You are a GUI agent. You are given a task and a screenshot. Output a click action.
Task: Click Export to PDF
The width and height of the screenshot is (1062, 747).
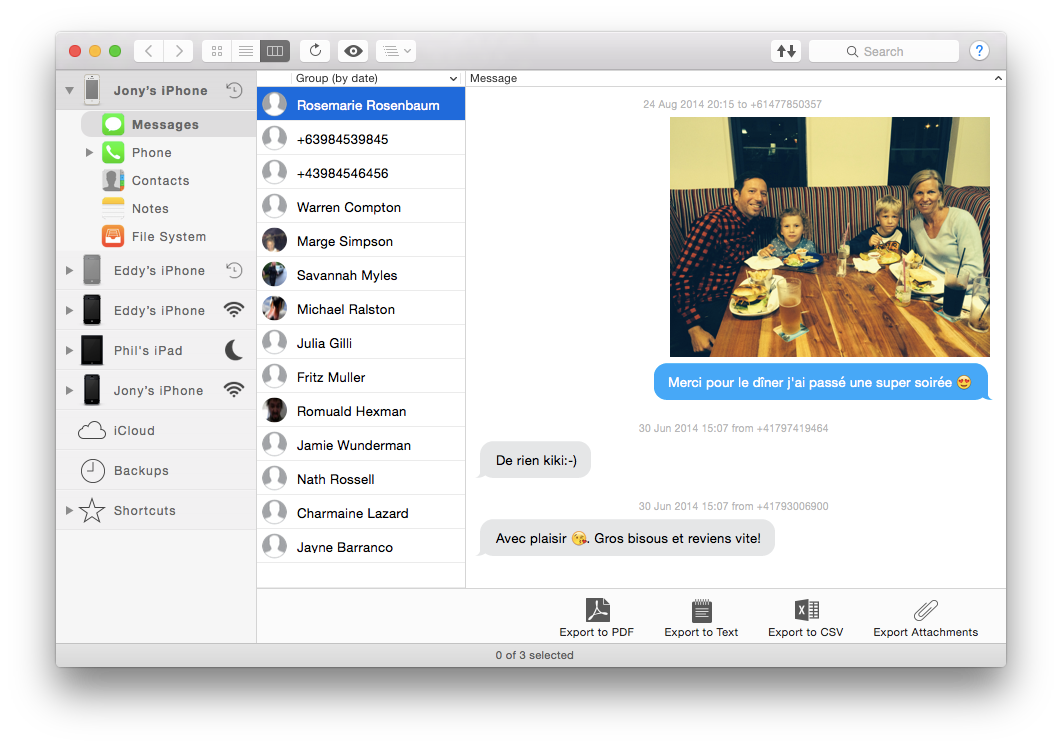597,618
